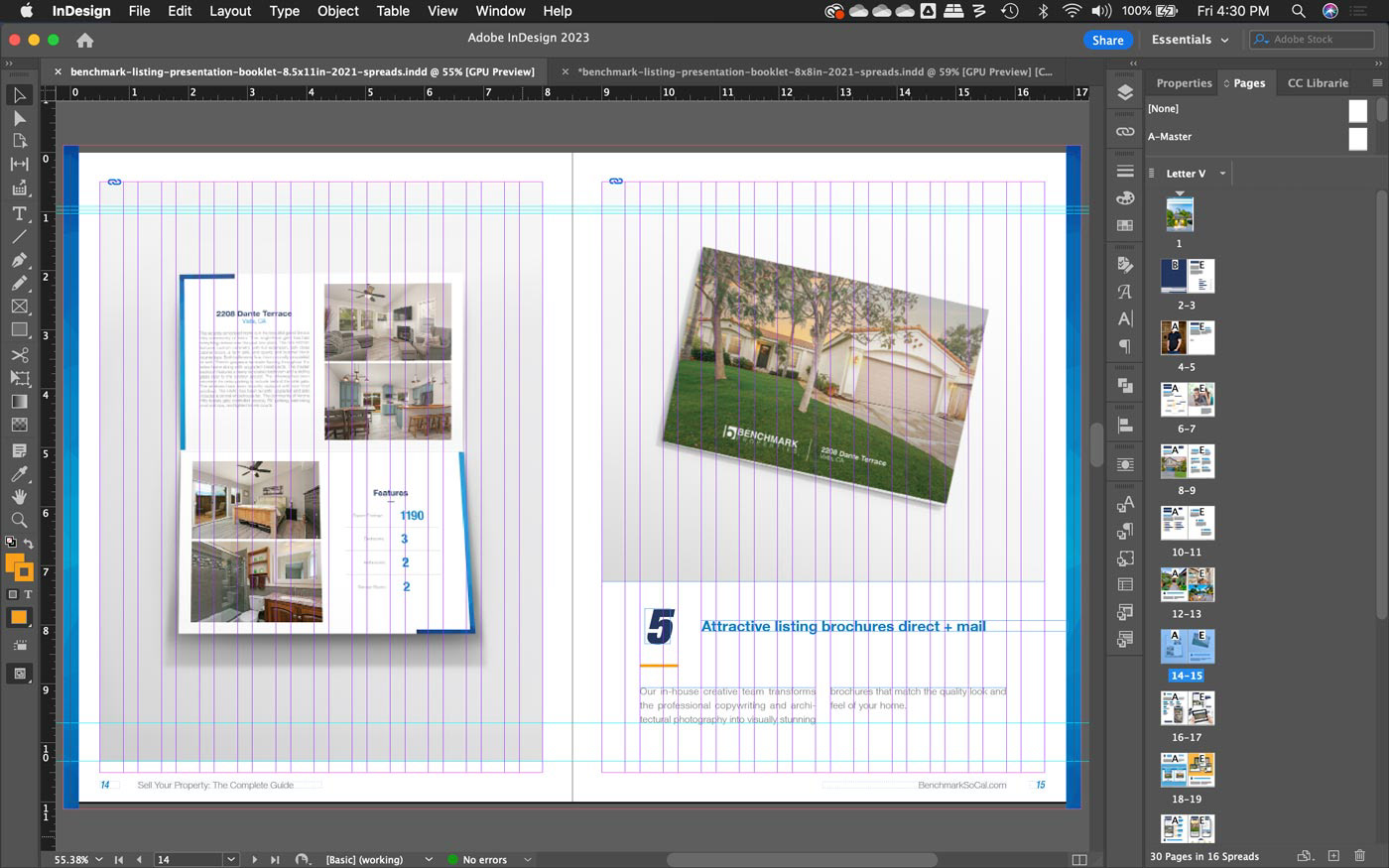Open the Layout menu

[230, 11]
